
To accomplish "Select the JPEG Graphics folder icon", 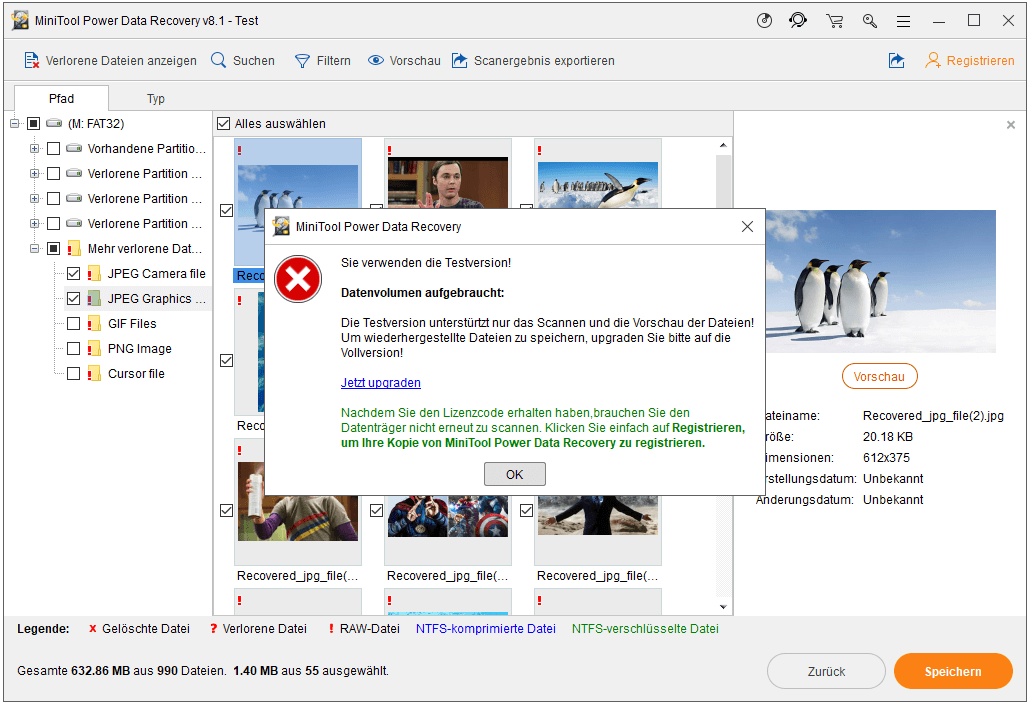I will click(94, 298).
